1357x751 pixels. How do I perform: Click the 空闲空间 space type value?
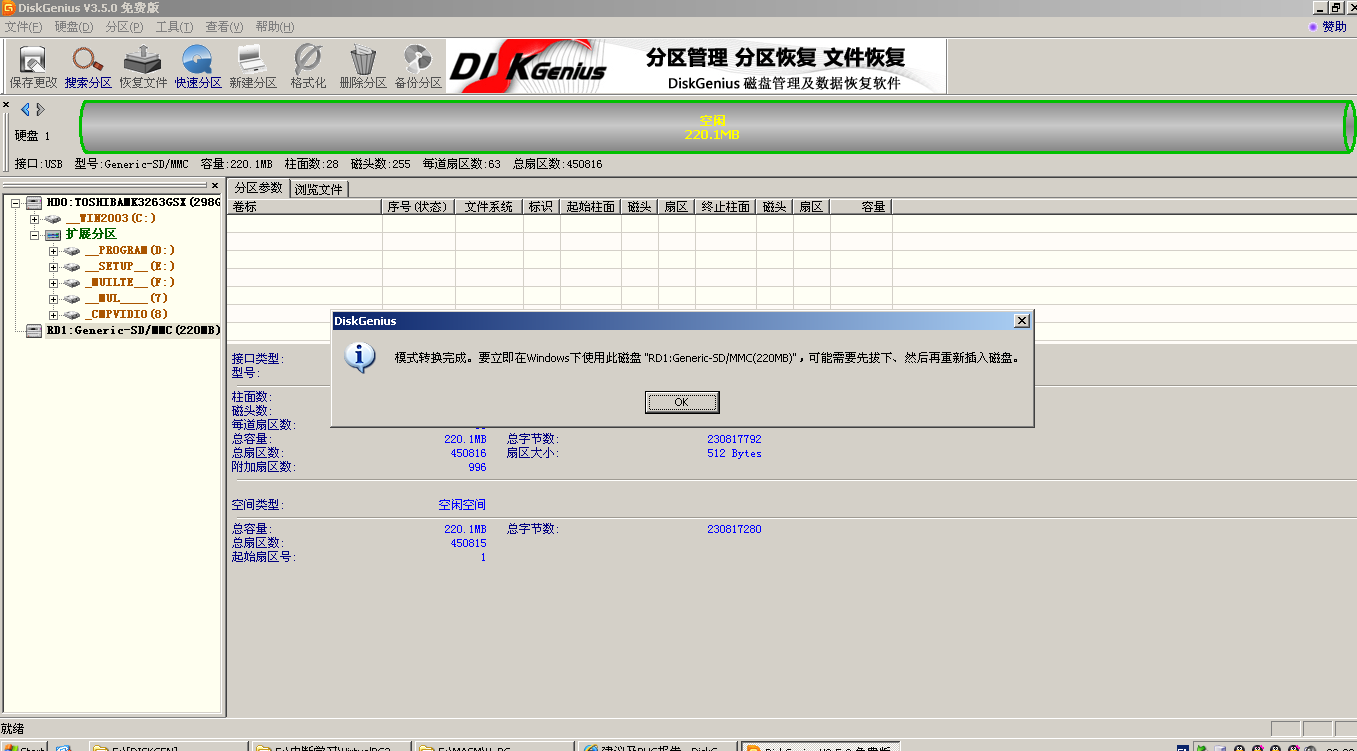point(462,505)
